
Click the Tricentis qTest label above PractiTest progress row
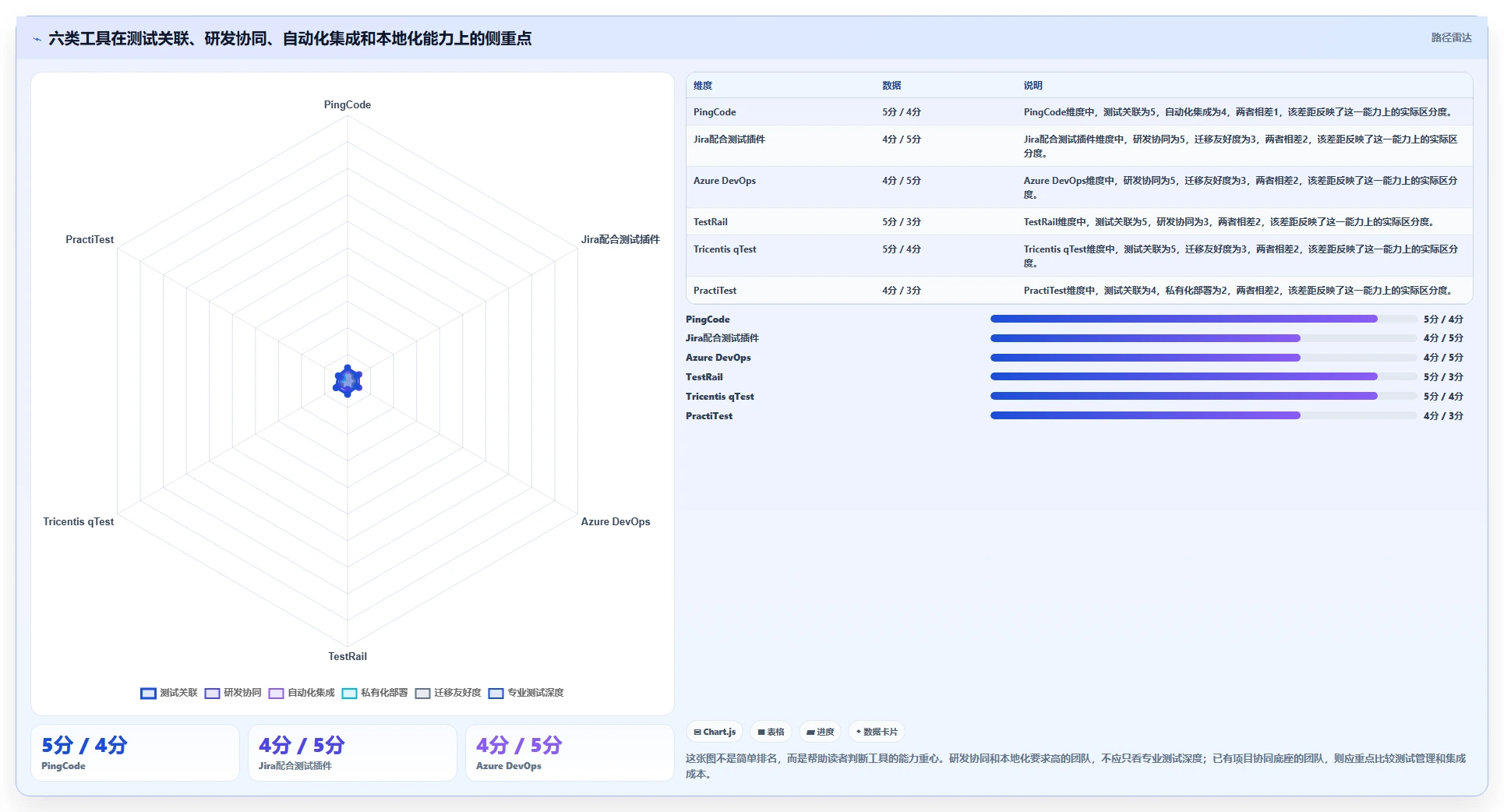[x=720, y=397]
